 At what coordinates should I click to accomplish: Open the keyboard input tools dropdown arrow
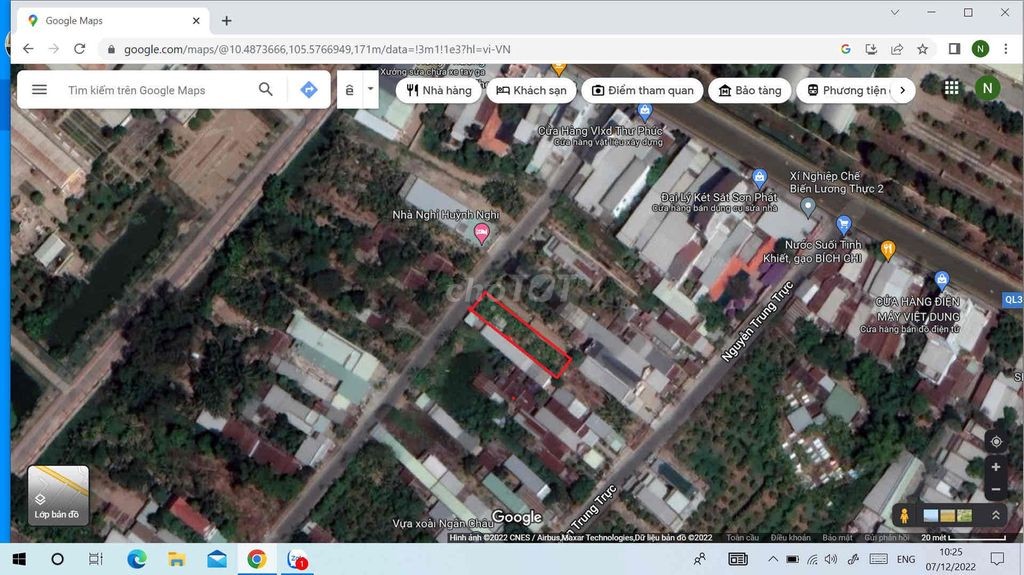[370, 89]
